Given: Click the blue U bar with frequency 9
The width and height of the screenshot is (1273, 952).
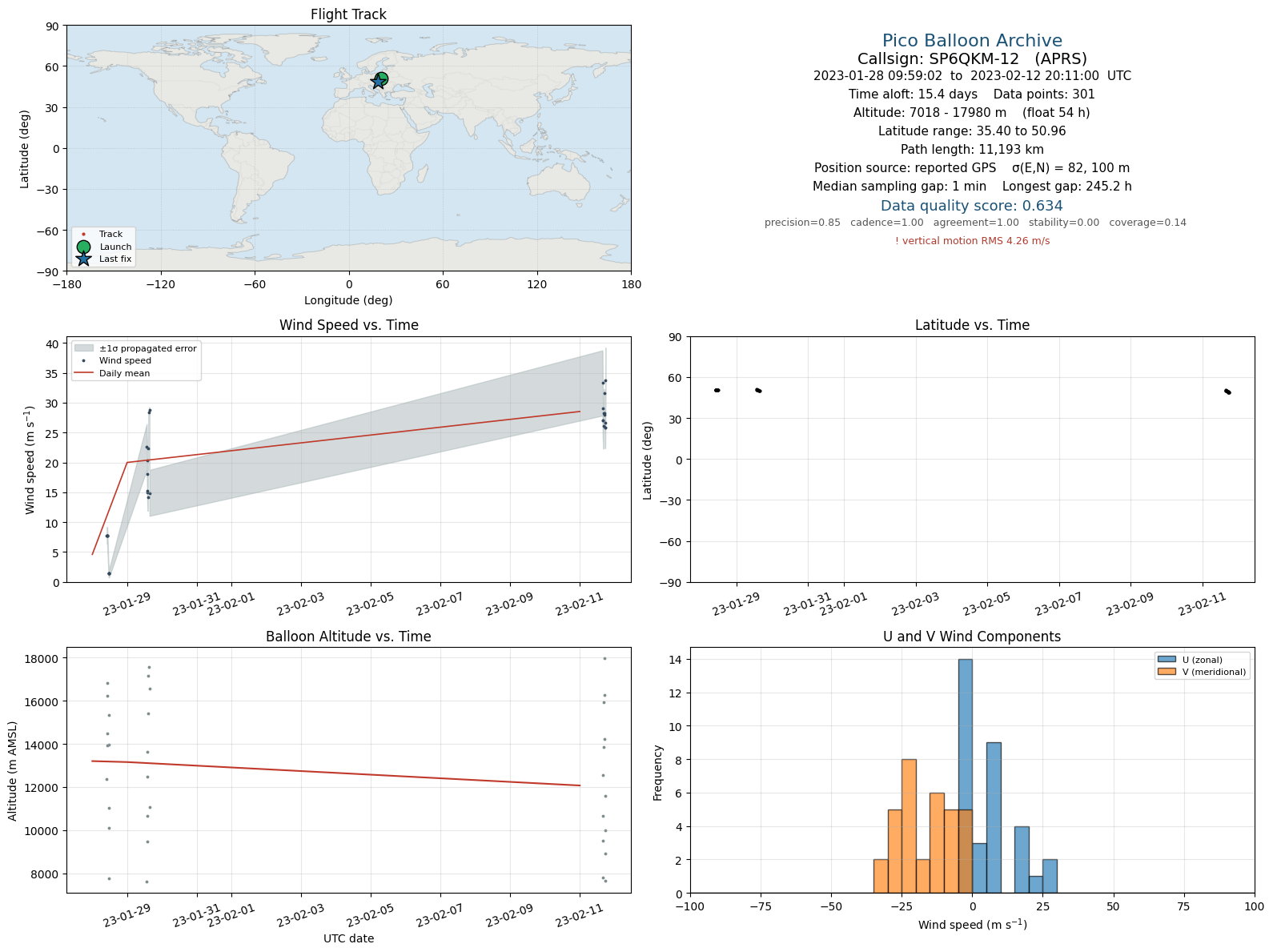Looking at the screenshot, I should click(x=994, y=817).
